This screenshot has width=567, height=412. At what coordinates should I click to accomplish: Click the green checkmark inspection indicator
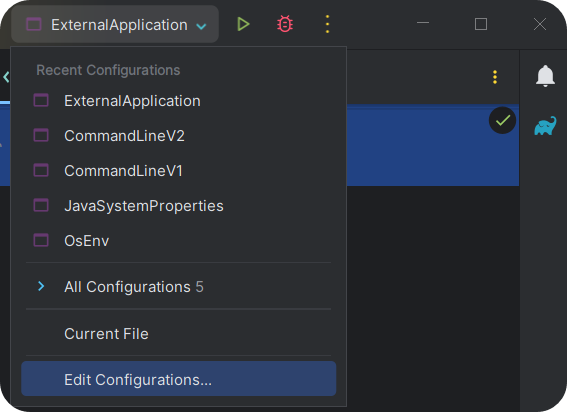(x=502, y=120)
